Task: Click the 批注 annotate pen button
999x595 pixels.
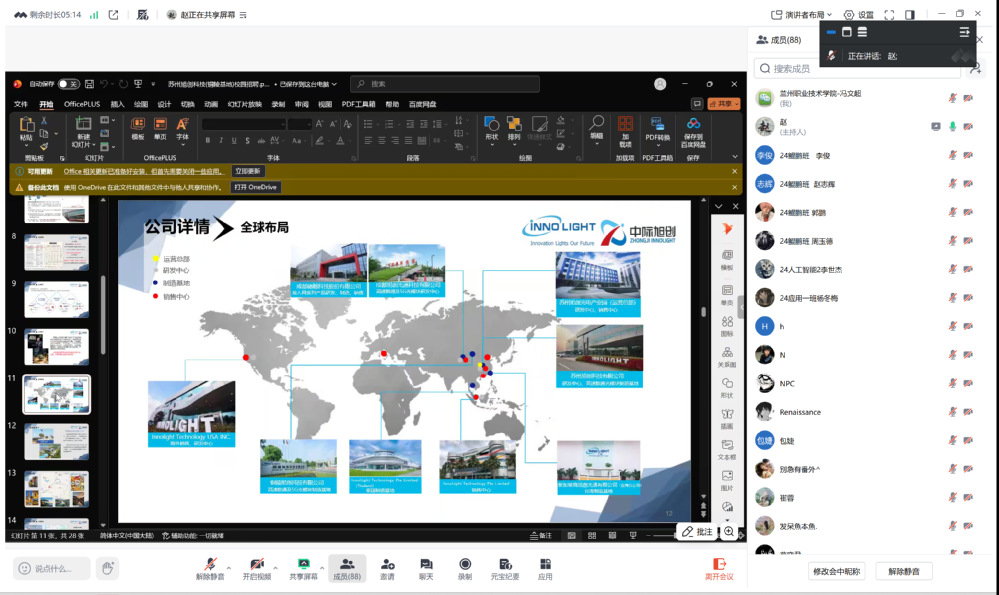Action: 696,531
